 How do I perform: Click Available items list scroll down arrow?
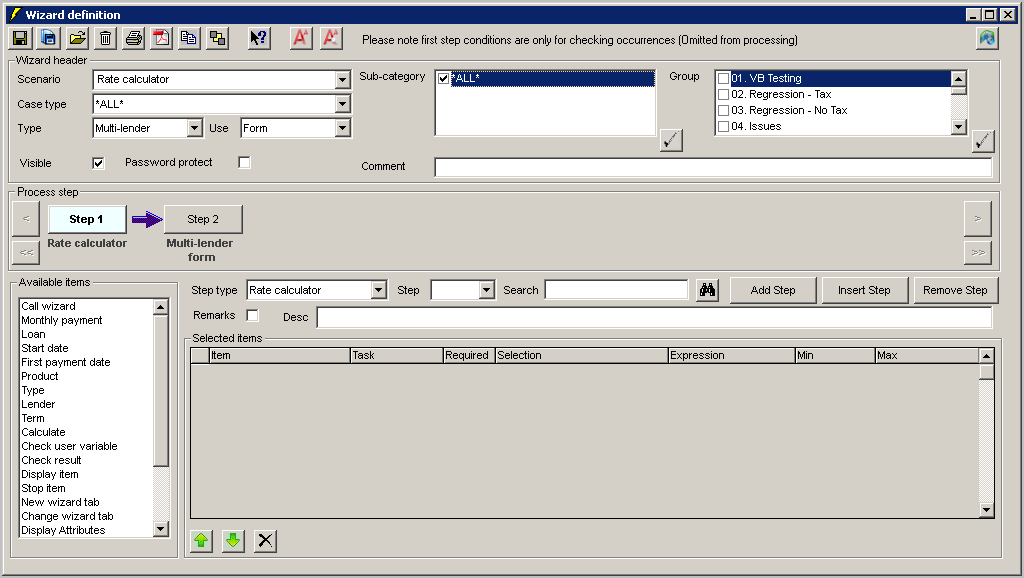point(161,529)
